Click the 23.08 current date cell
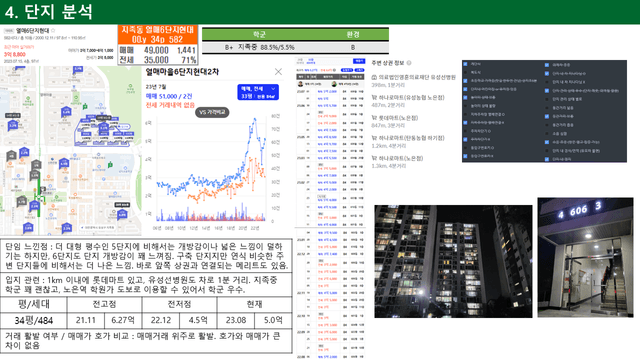Image resolution: width=640 pixels, height=360 pixels. pos(236,320)
